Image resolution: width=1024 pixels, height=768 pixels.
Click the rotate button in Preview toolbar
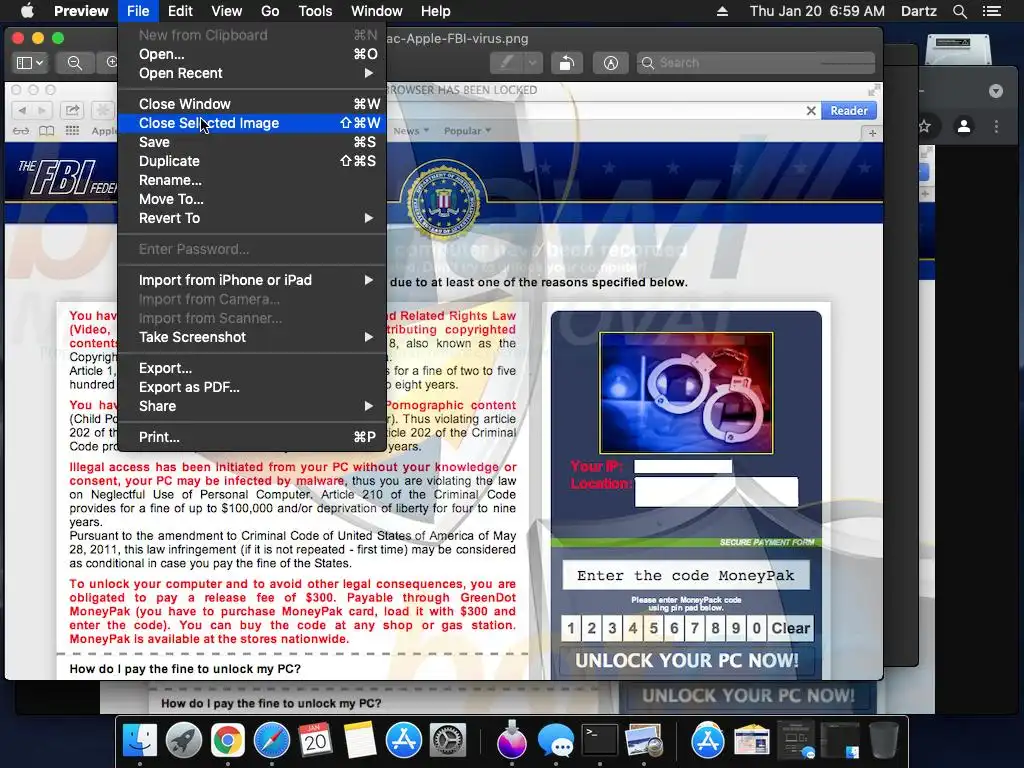click(x=566, y=63)
